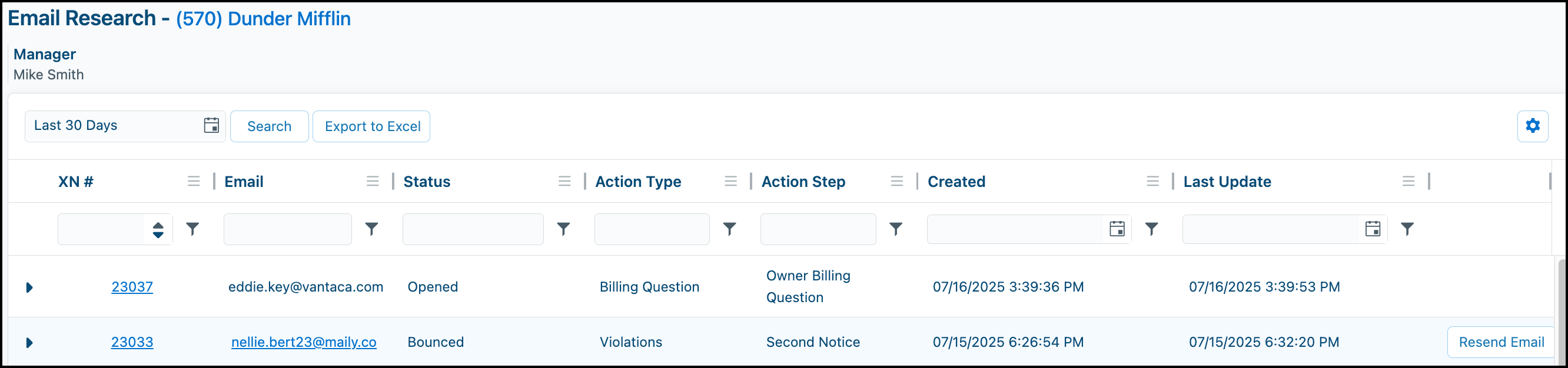Screen dimensions: 1568x368
Task: Focus the Action Step filter input
Action: pos(818,229)
